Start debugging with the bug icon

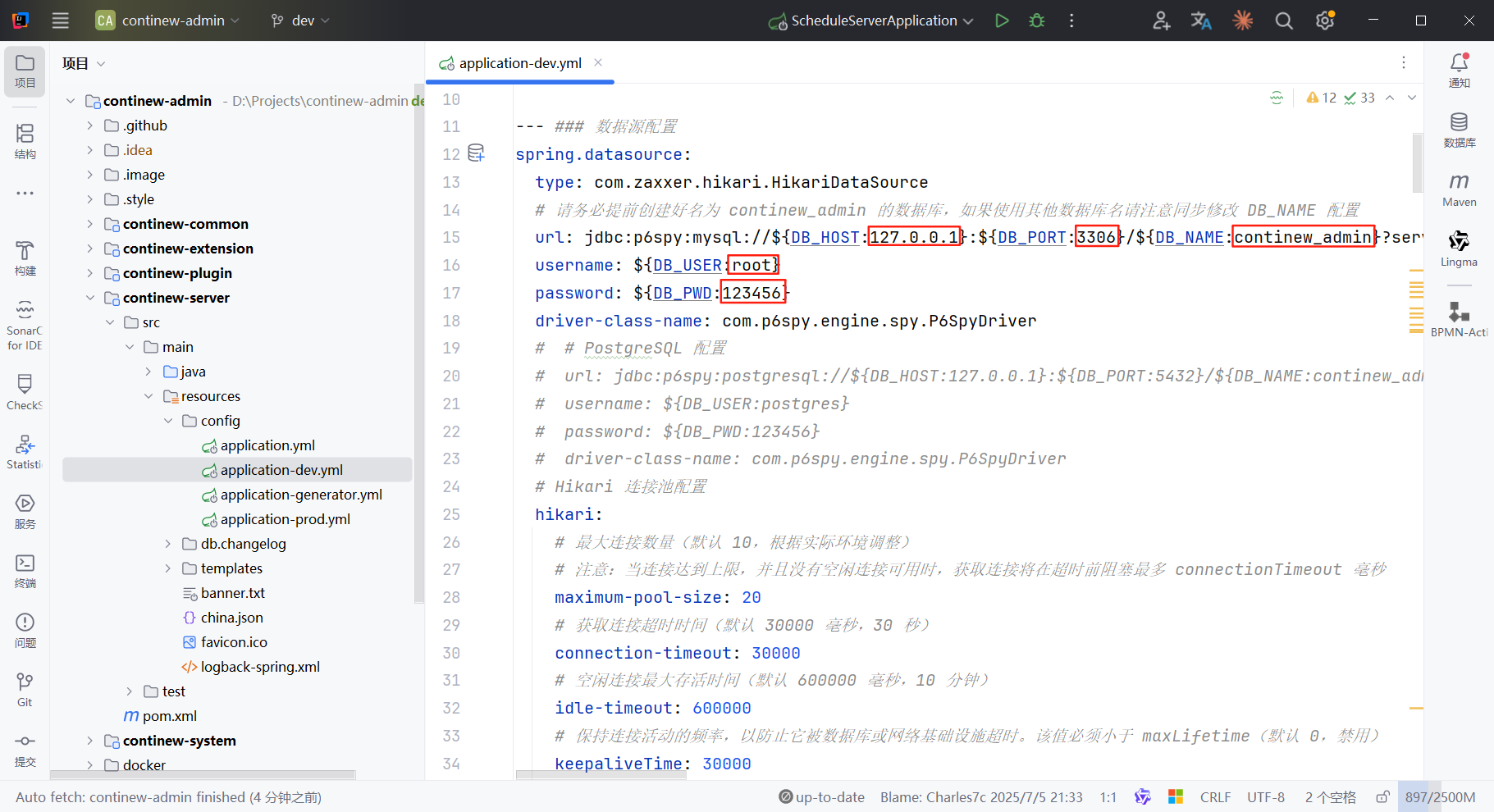pos(1037,21)
